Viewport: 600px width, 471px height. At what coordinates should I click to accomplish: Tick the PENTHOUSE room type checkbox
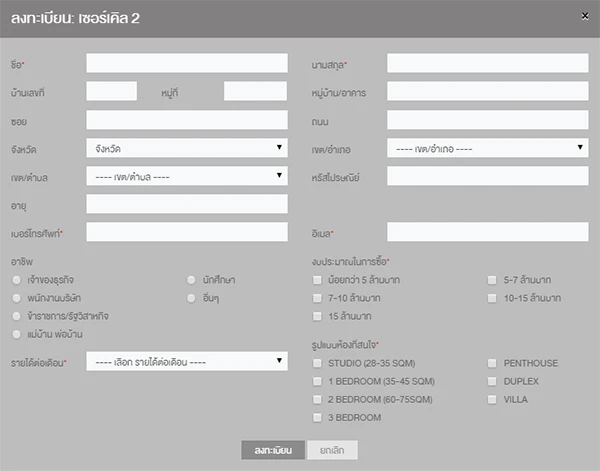[492, 363]
